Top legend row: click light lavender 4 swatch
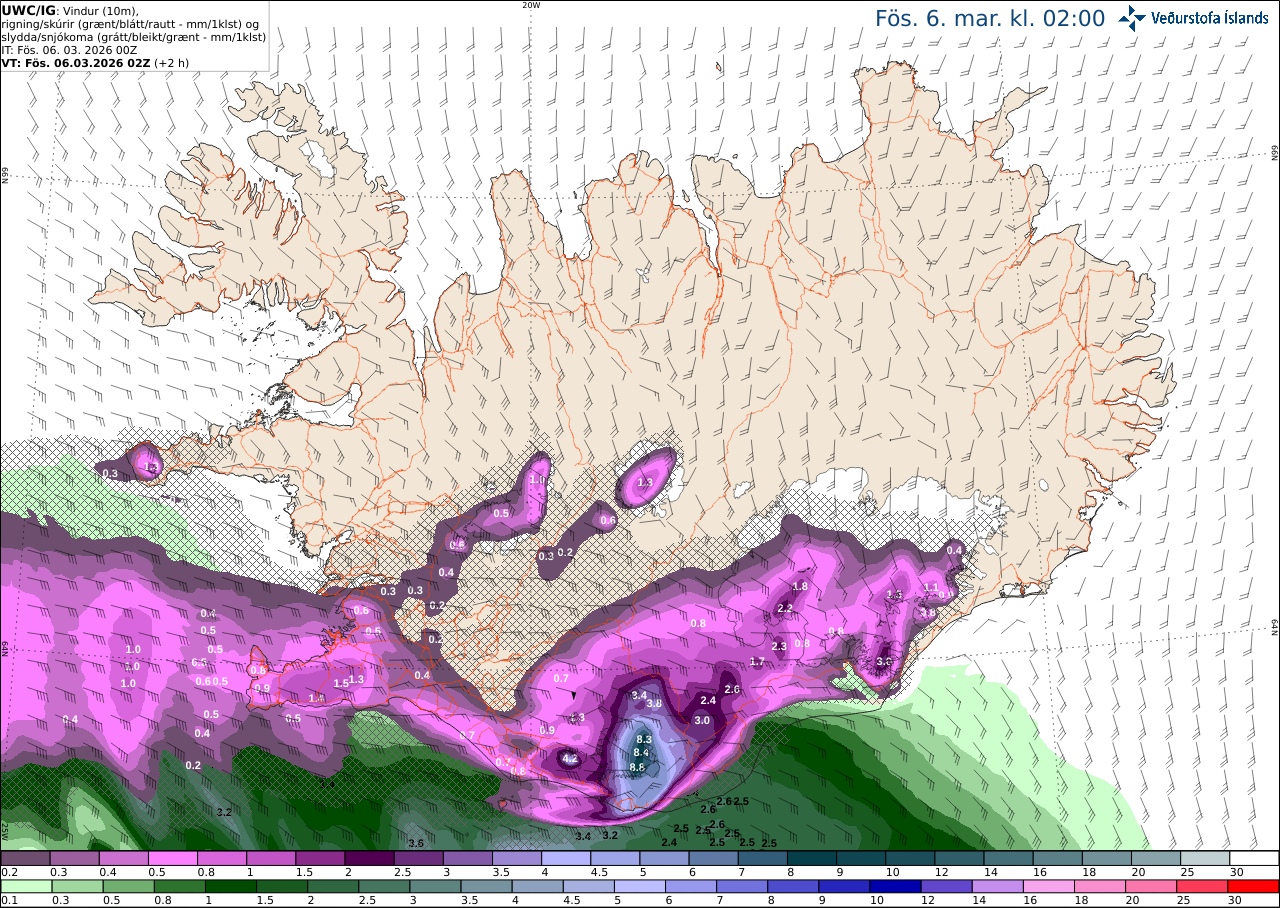This screenshot has width=1280, height=908. 566,858
